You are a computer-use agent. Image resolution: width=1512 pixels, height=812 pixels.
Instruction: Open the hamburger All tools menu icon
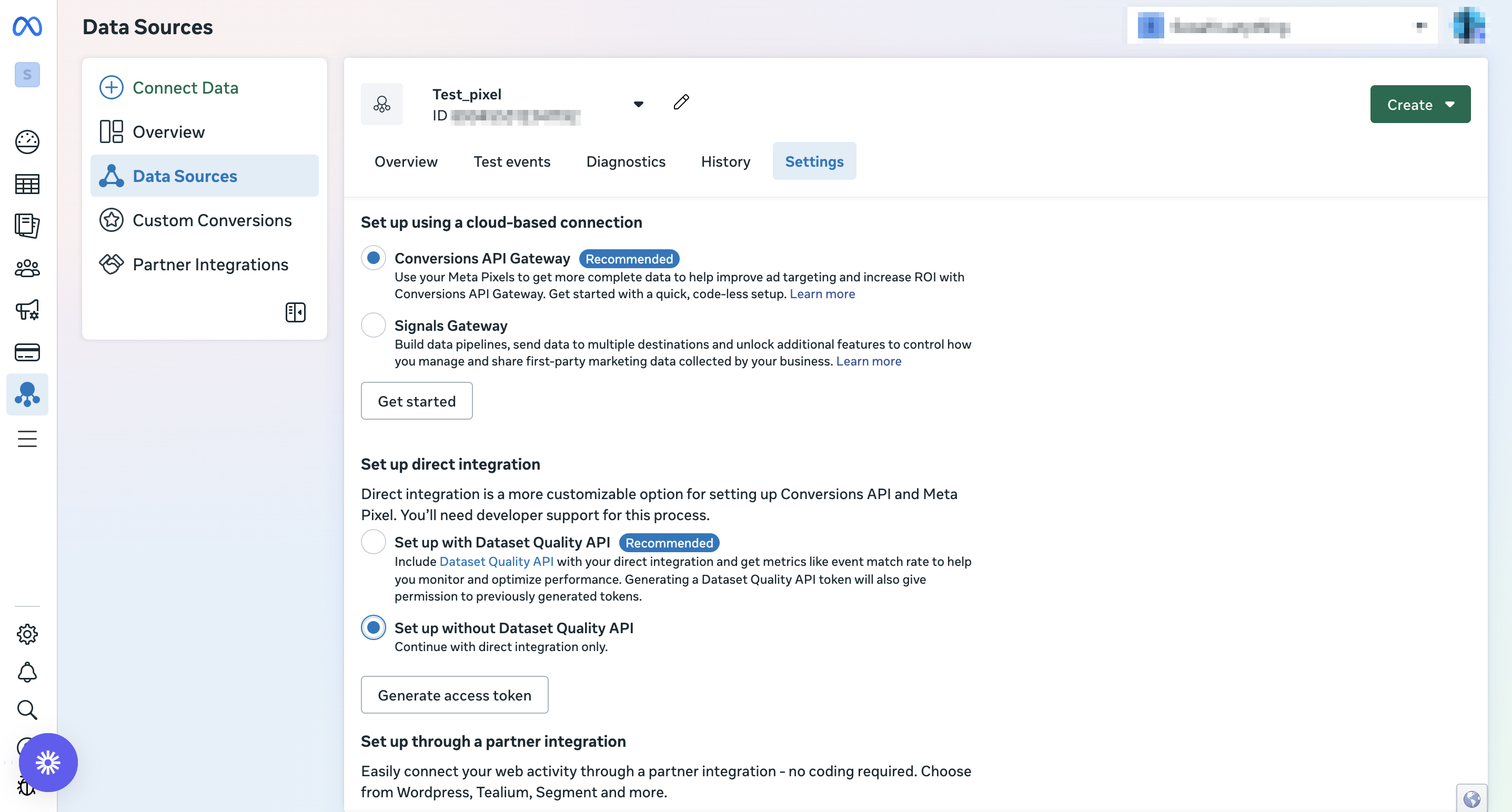coord(27,439)
